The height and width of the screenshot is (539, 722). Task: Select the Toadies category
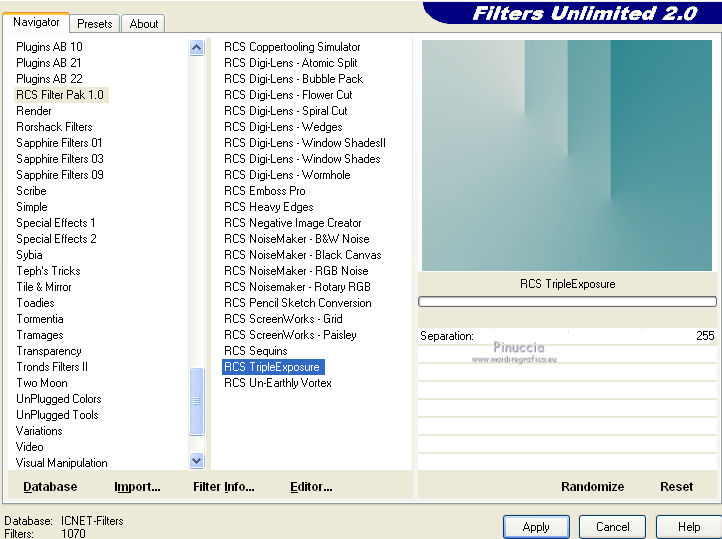point(35,303)
